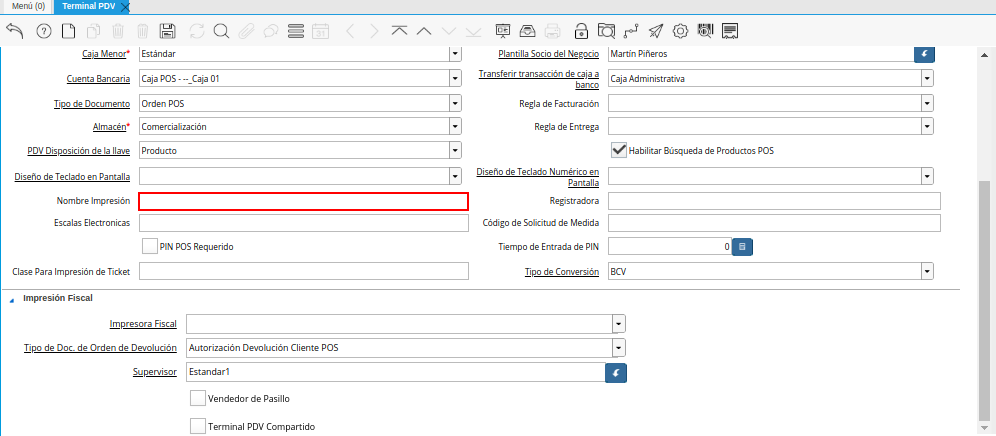Click the Refresh circular arrows icon
The height and width of the screenshot is (436, 996).
[197, 31]
